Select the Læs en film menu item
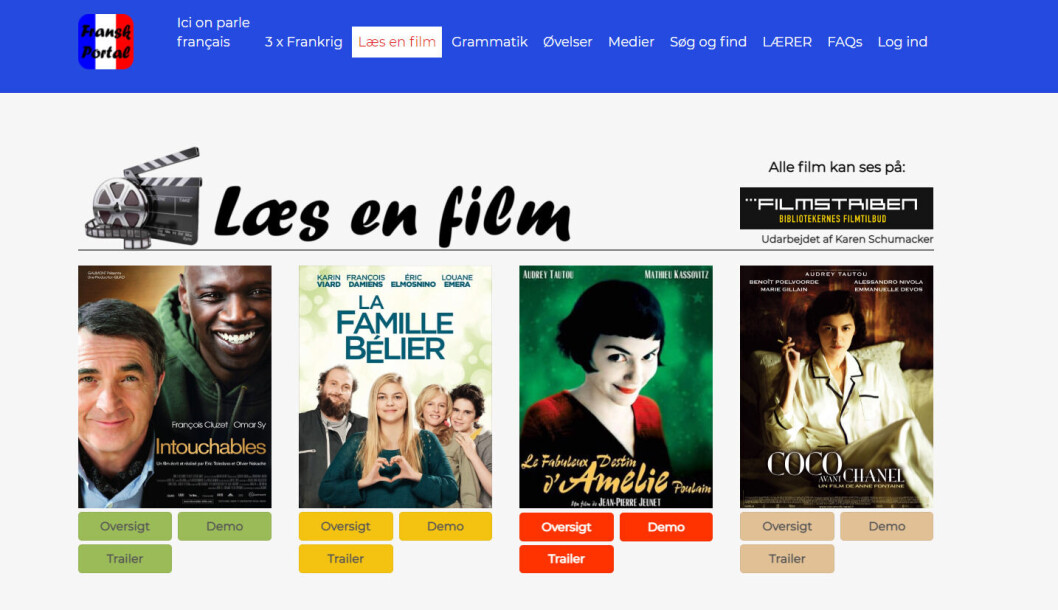 397,42
